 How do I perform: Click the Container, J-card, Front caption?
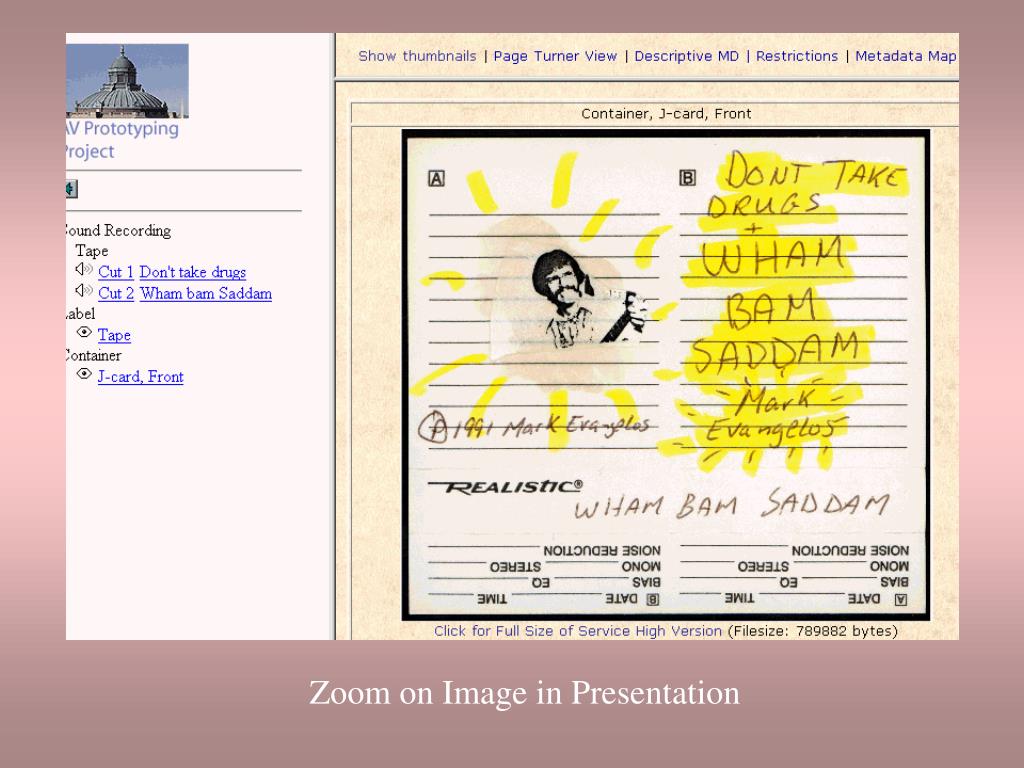[666, 114]
